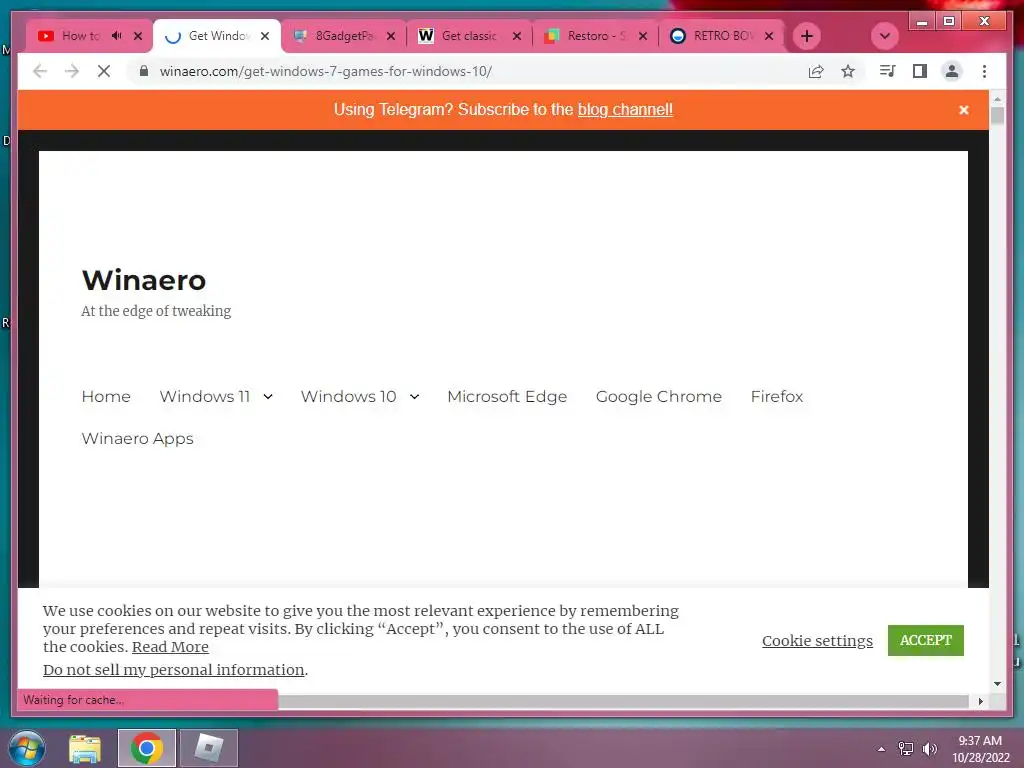This screenshot has width=1024, height=768.
Task: Close the YouTube 'How to' tab
Action: (138, 36)
